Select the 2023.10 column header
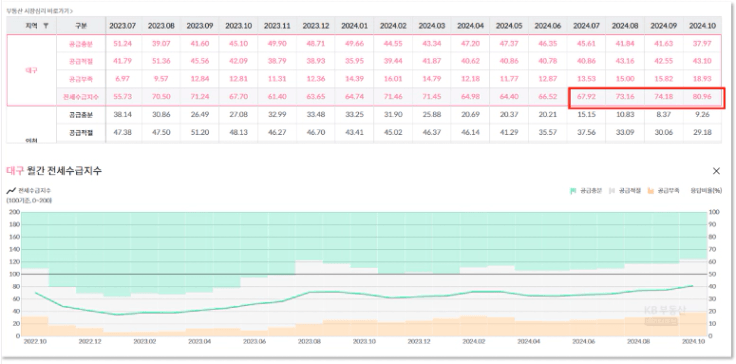 238,26
